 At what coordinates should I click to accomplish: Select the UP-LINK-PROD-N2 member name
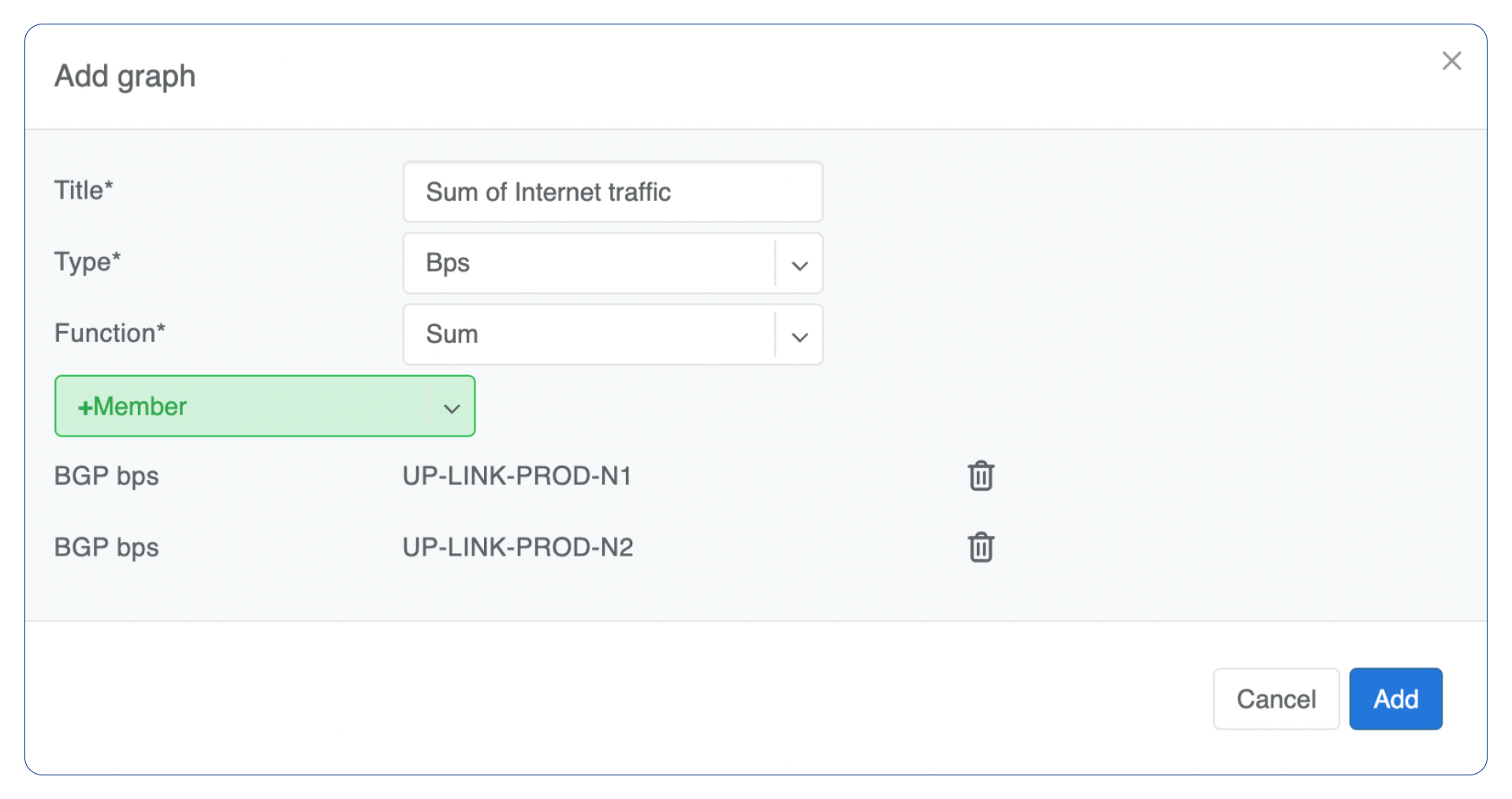tap(518, 547)
